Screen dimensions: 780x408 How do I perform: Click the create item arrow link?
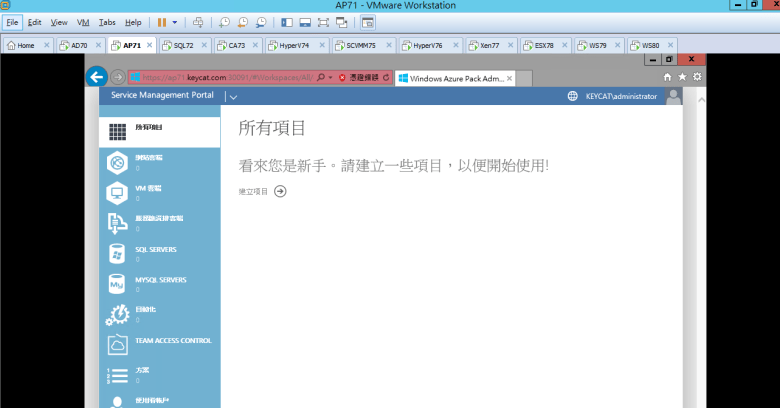point(280,191)
